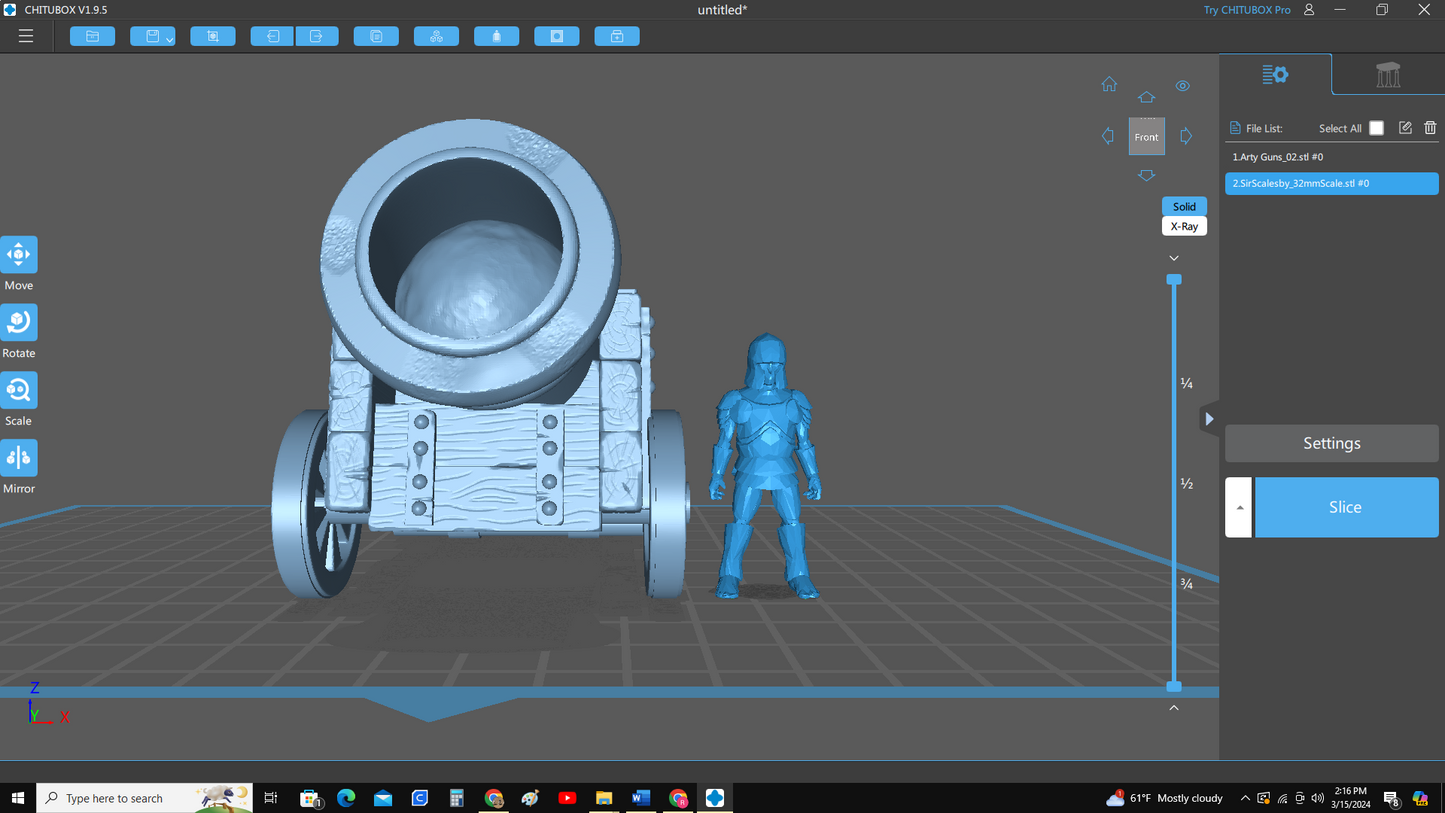Click the Front face of view cube
This screenshot has height=813, width=1445.
coord(1146,137)
